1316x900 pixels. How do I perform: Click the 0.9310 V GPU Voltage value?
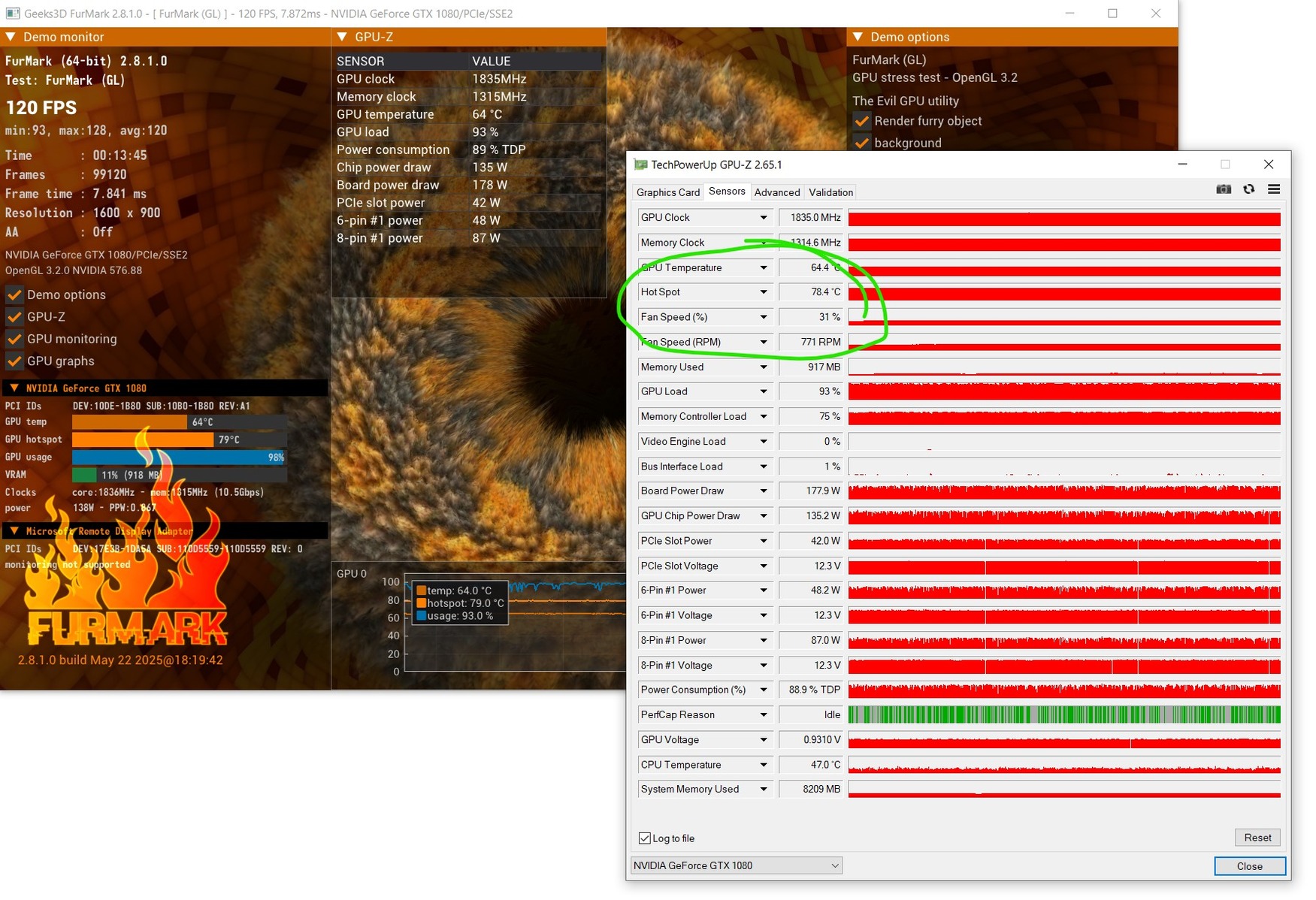[811, 740]
